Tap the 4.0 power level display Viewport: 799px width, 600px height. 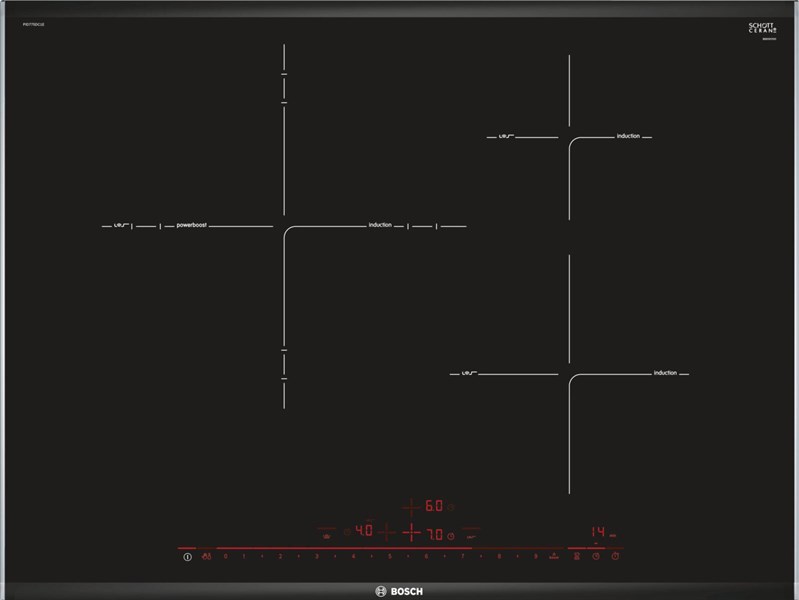[364, 532]
